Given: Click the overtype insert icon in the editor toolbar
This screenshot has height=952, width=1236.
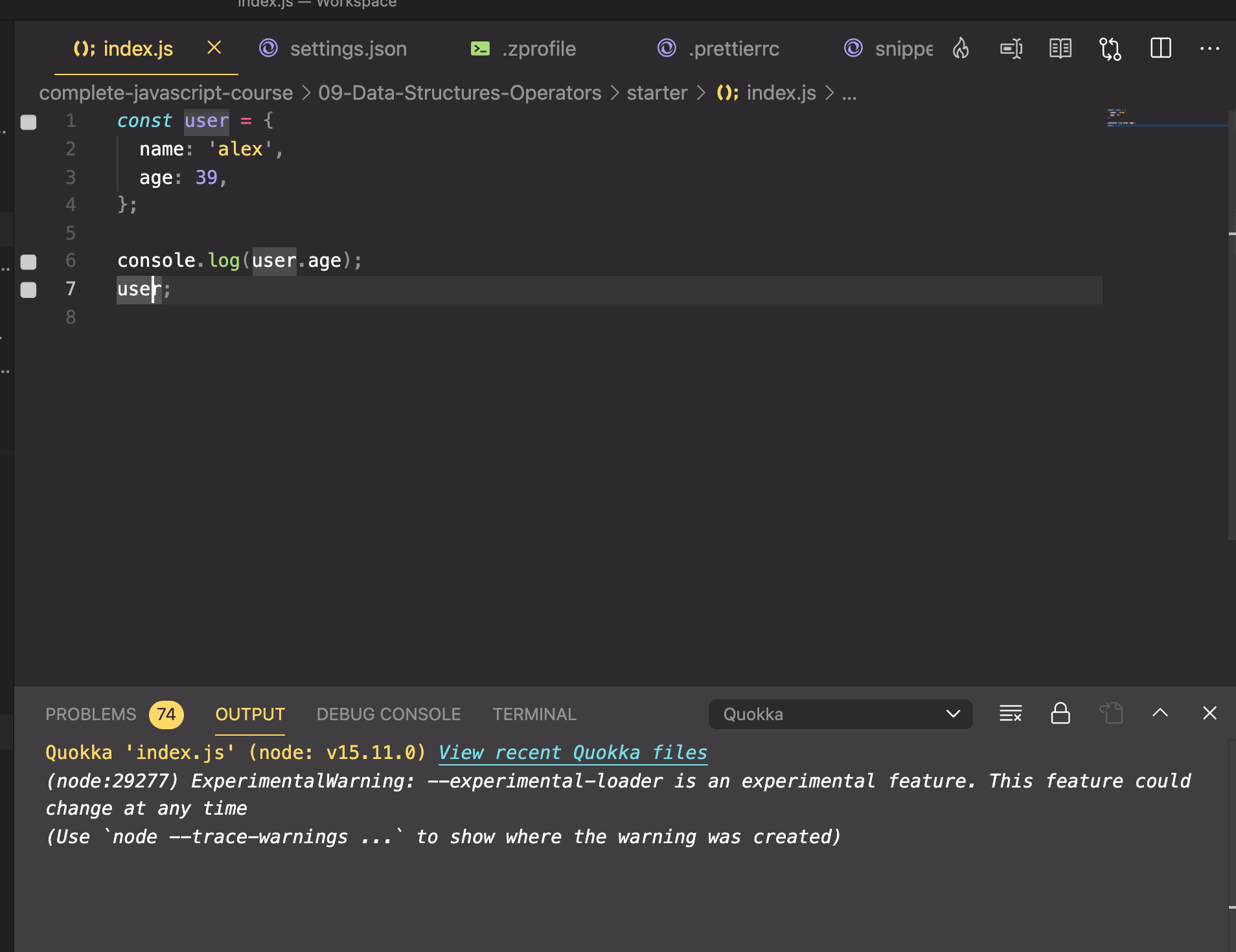Looking at the screenshot, I should point(1012,48).
